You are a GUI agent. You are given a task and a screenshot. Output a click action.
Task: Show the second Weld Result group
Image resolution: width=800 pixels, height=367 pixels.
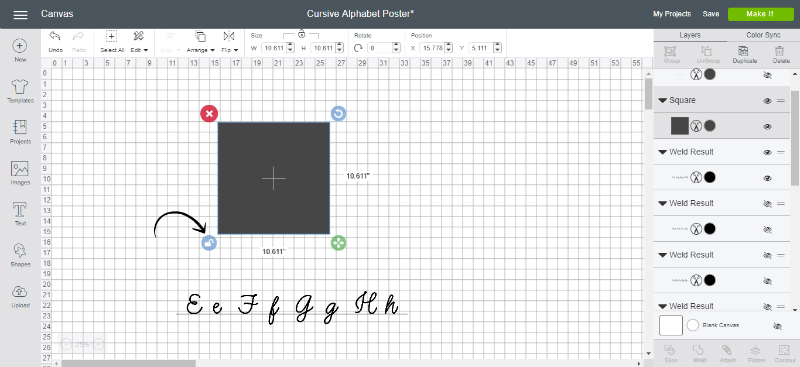point(767,204)
